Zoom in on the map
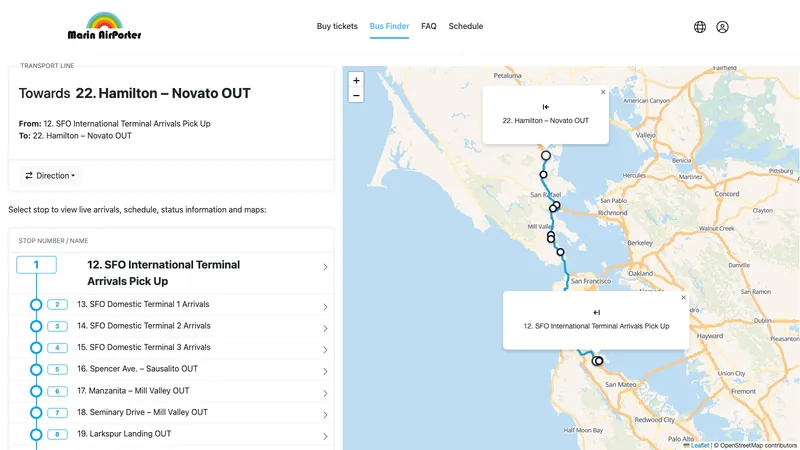The height and width of the screenshot is (450, 800). click(x=356, y=80)
